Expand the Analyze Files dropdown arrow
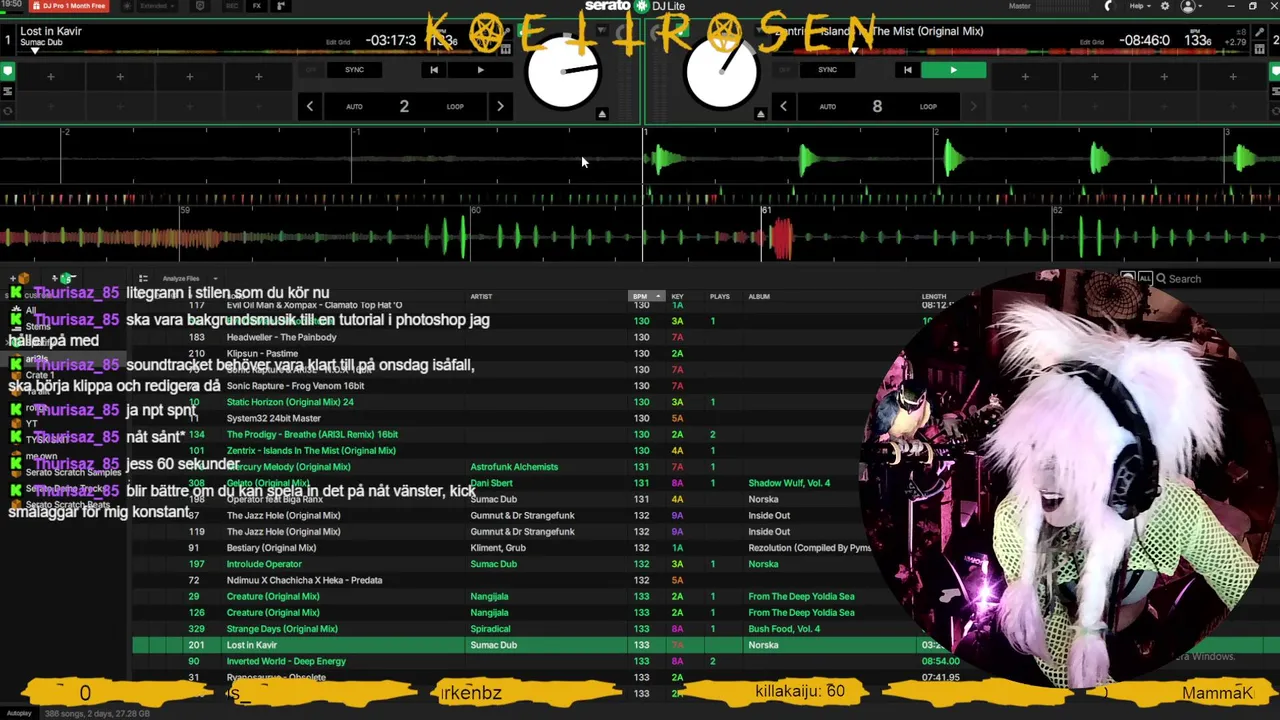The height and width of the screenshot is (720, 1280). [x=215, y=279]
